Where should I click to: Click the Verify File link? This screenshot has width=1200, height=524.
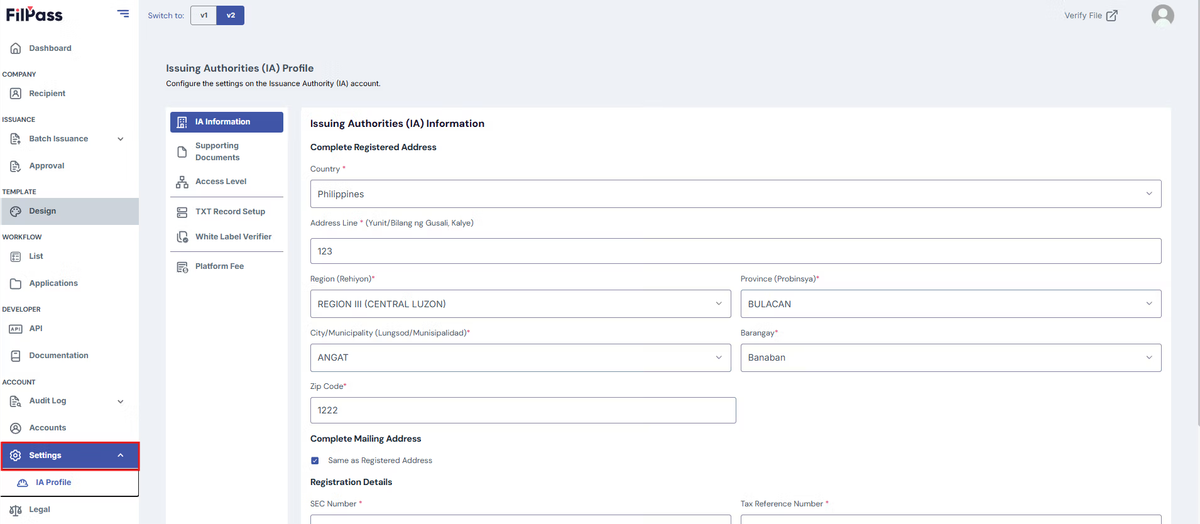point(1091,15)
